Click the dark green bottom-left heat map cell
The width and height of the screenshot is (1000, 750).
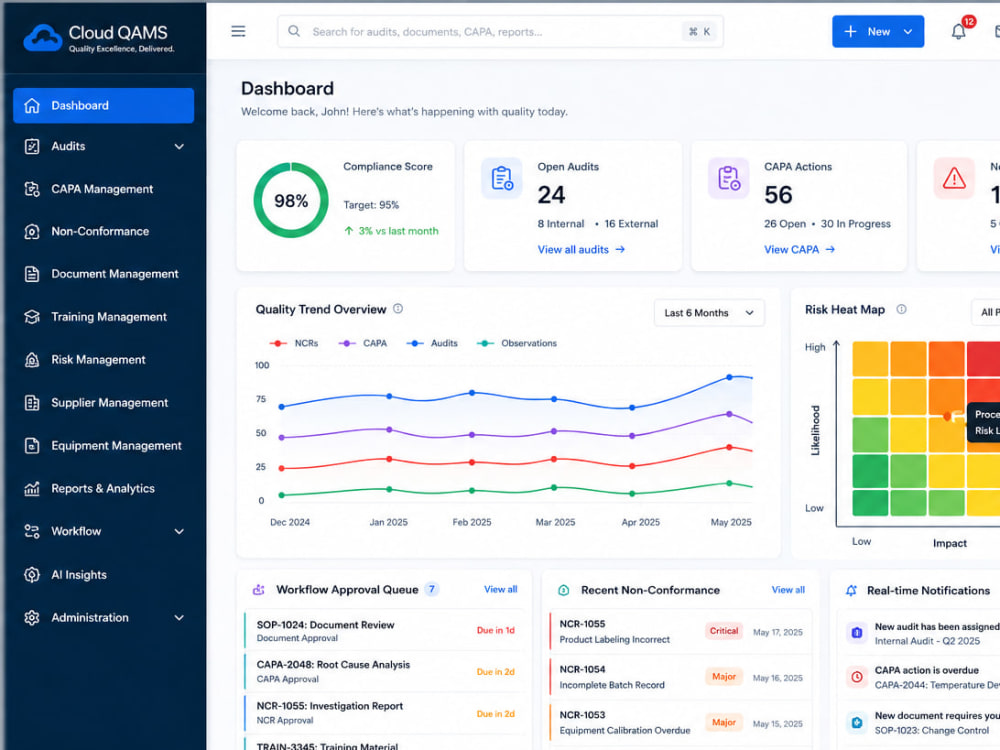(870, 503)
